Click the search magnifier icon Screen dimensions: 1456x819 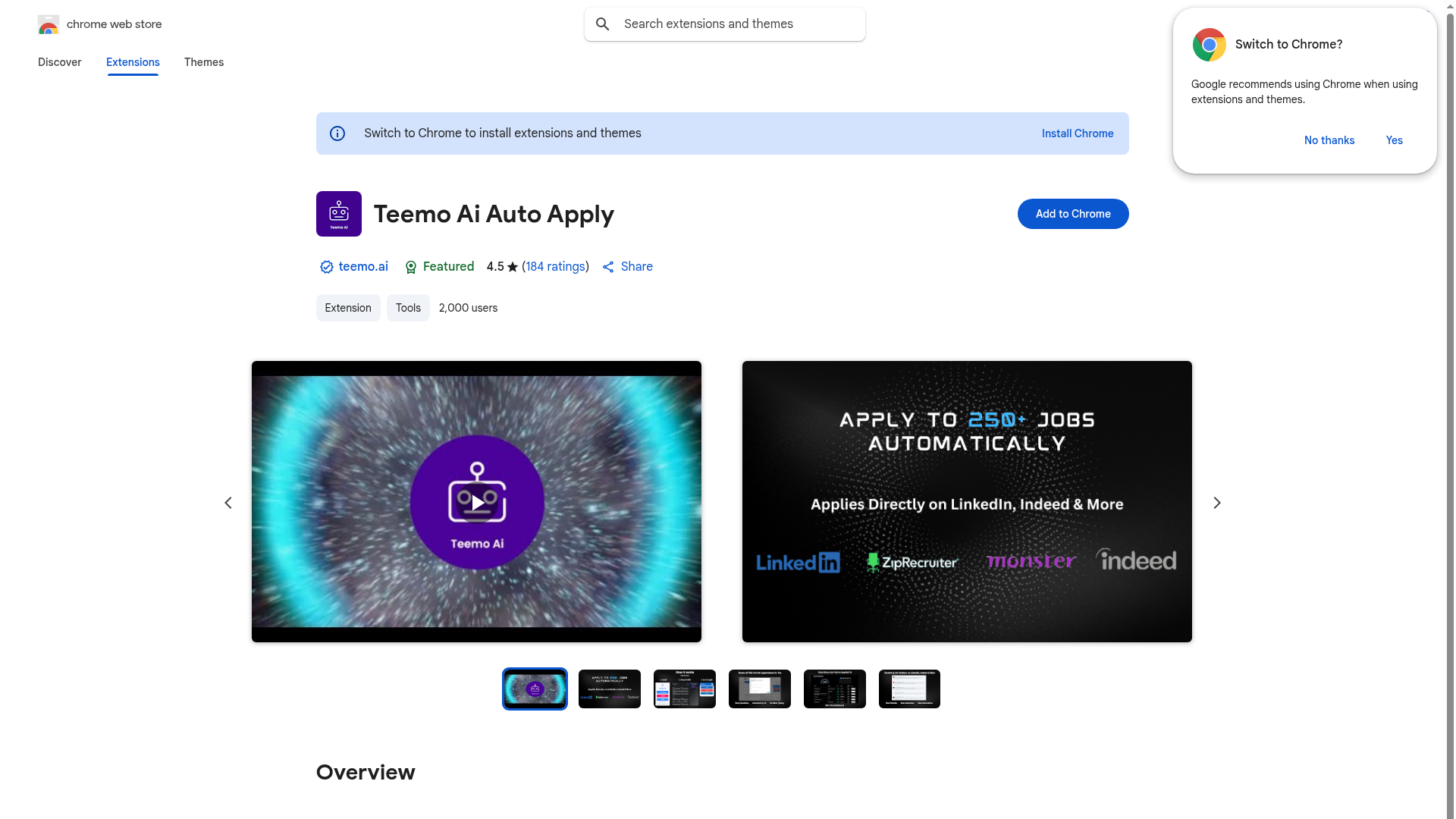point(603,24)
